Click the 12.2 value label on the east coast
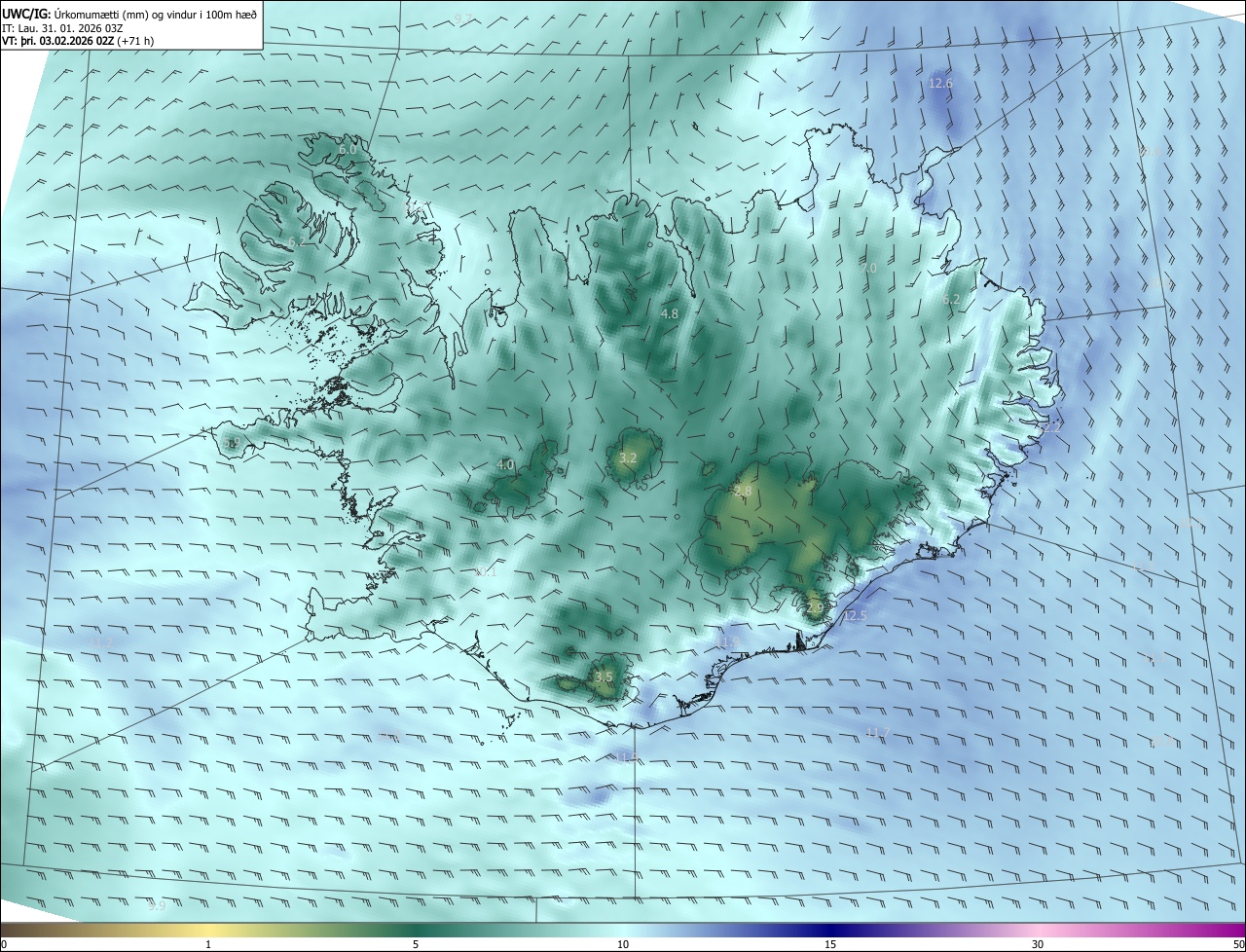The image size is (1246, 952). 1049,427
